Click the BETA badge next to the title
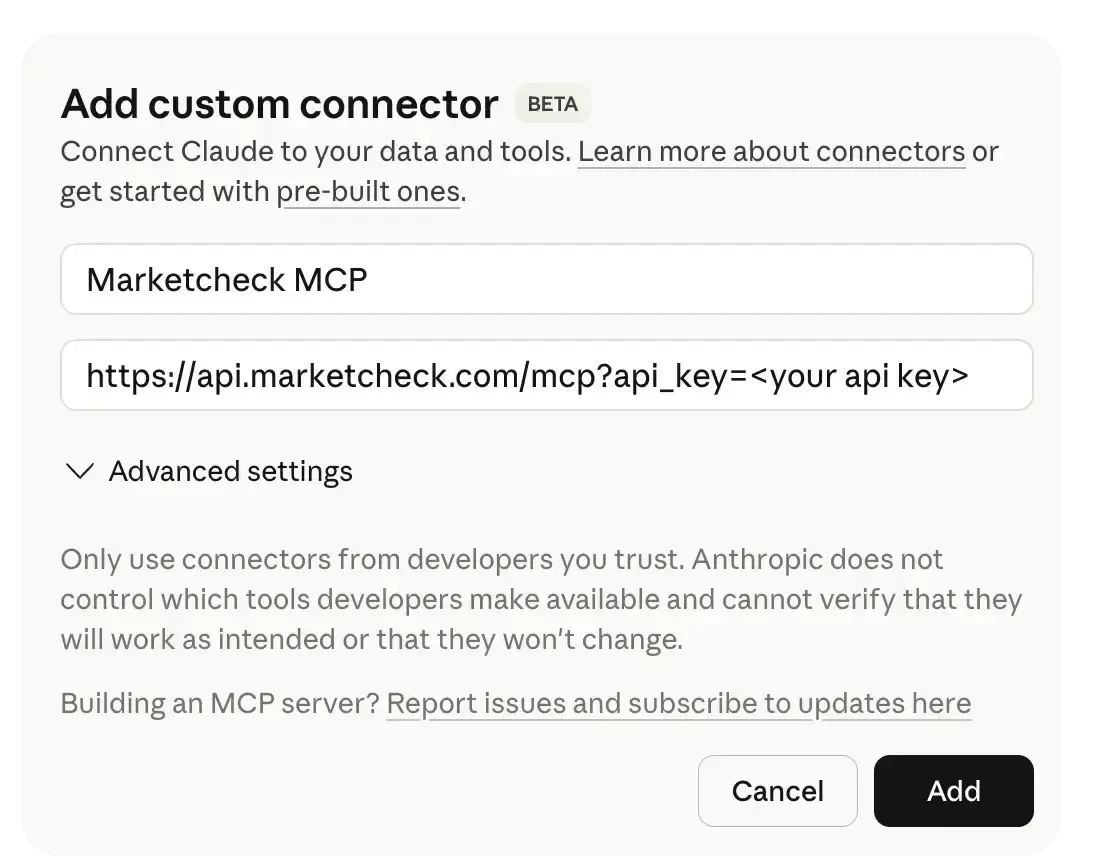This screenshot has height=868, width=1108. (553, 103)
